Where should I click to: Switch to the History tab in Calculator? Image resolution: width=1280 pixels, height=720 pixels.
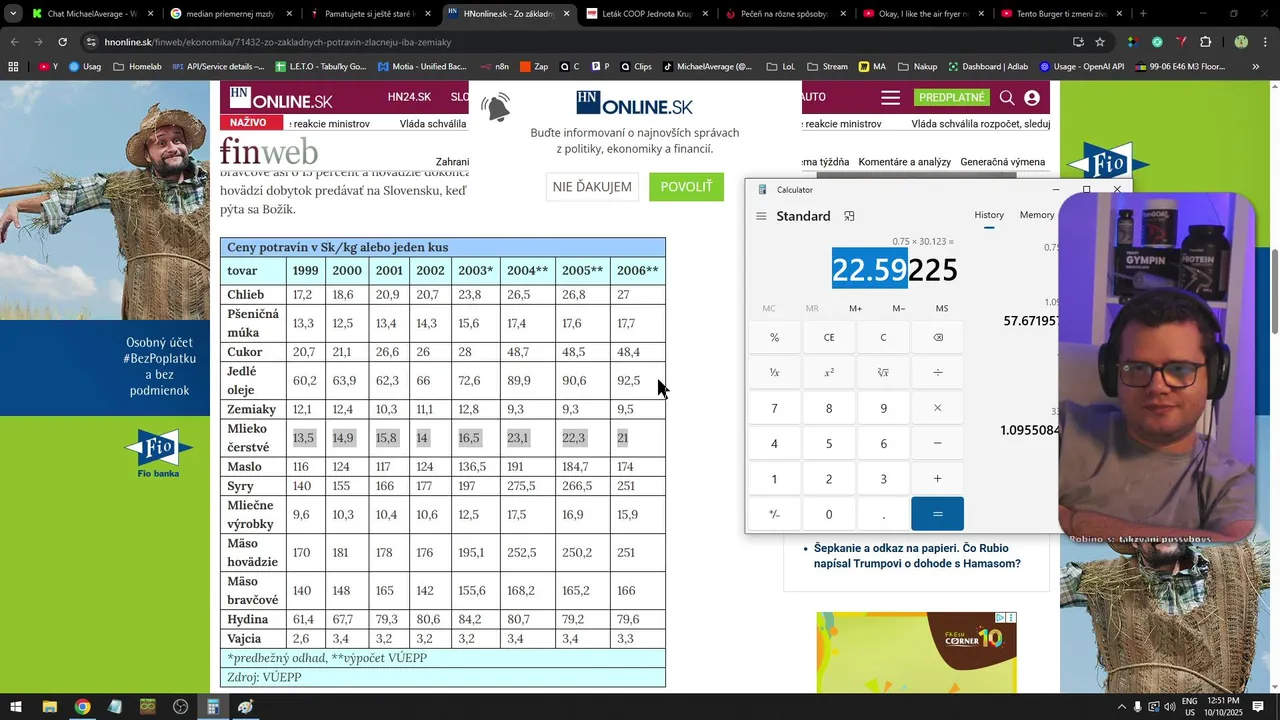coord(989,215)
